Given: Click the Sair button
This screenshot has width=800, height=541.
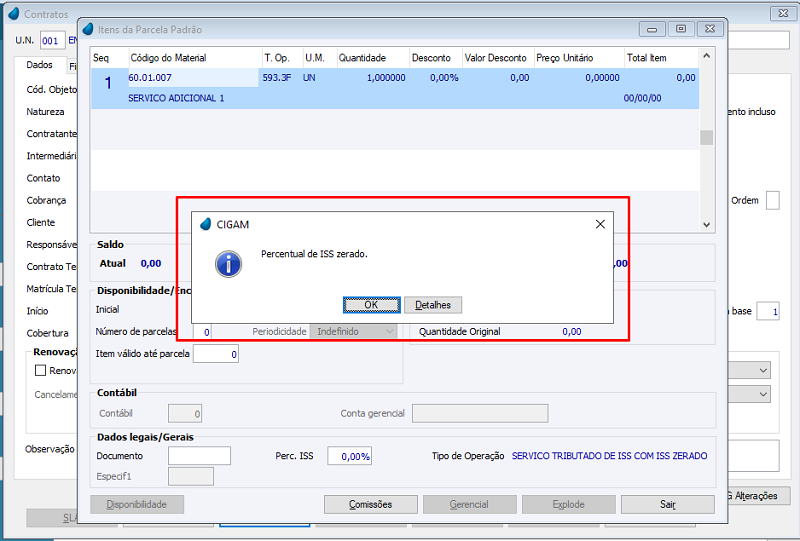Looking at the screenshot, I should 667,504.
